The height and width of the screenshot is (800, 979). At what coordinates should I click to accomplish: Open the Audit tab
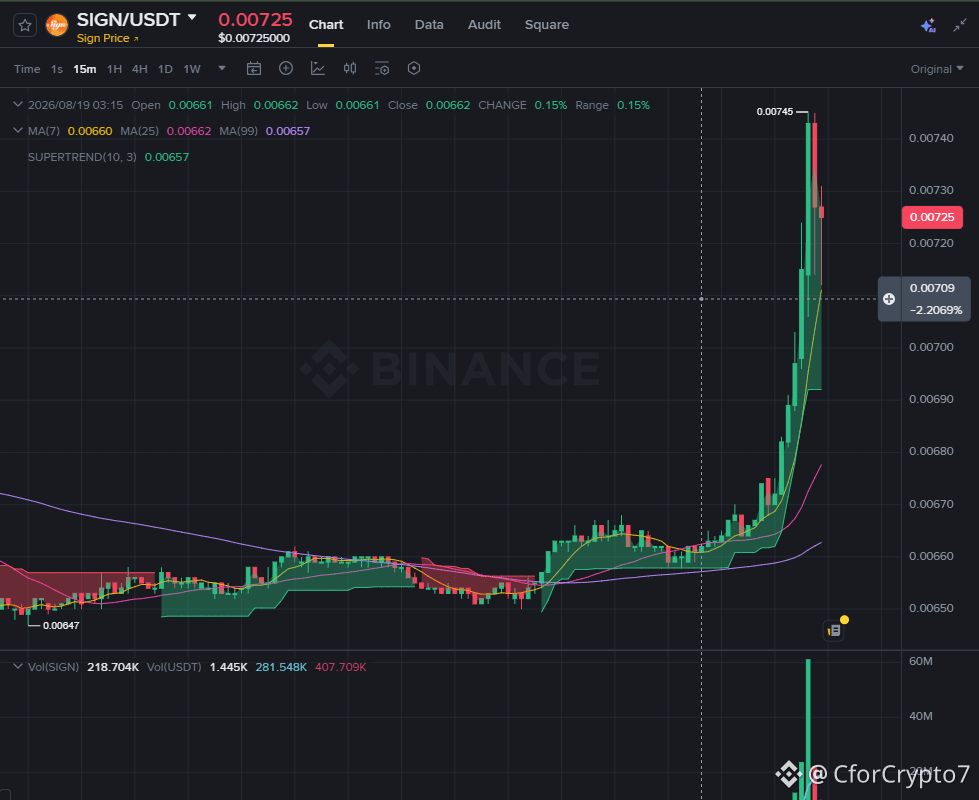click(484, 24)
